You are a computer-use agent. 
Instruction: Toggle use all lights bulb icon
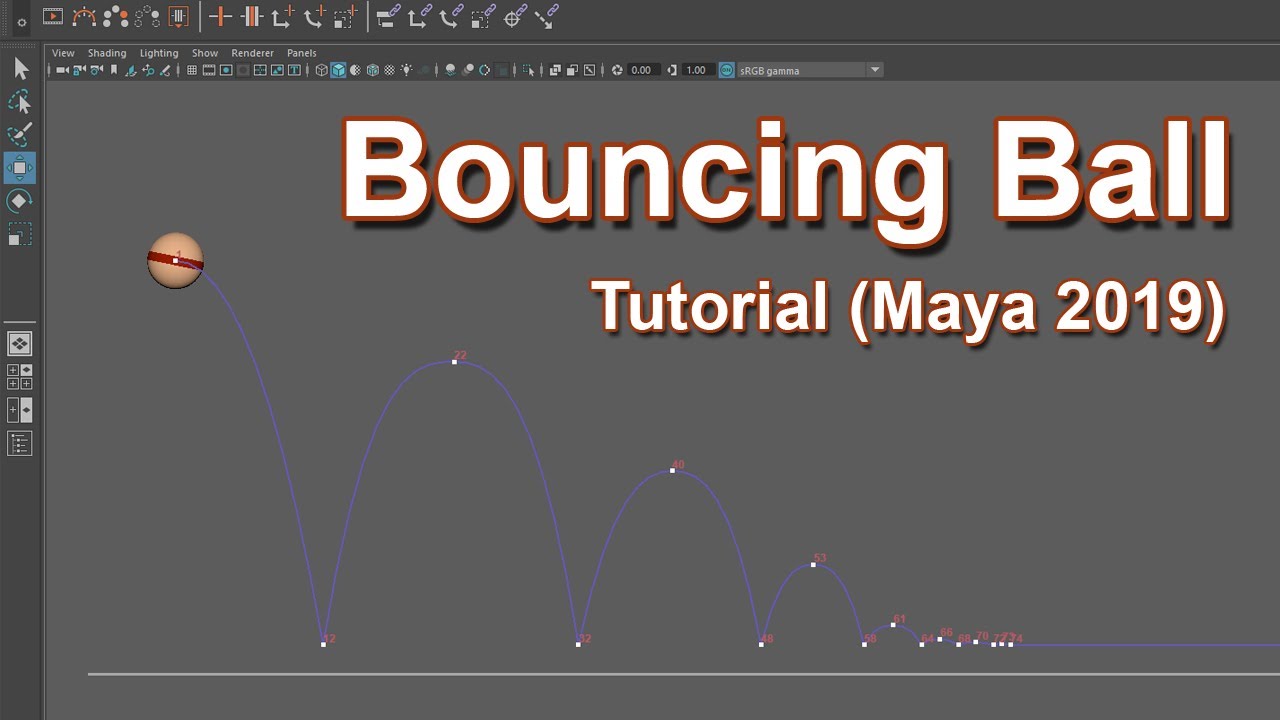coord(406,70)
